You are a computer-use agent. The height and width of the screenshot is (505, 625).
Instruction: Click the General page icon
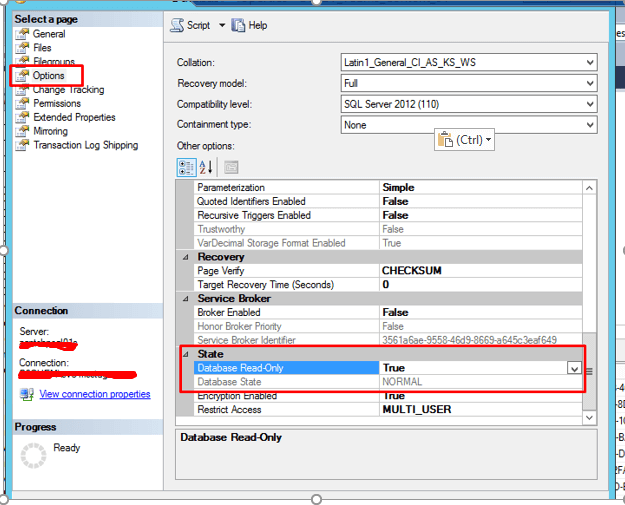pos(22,34)
